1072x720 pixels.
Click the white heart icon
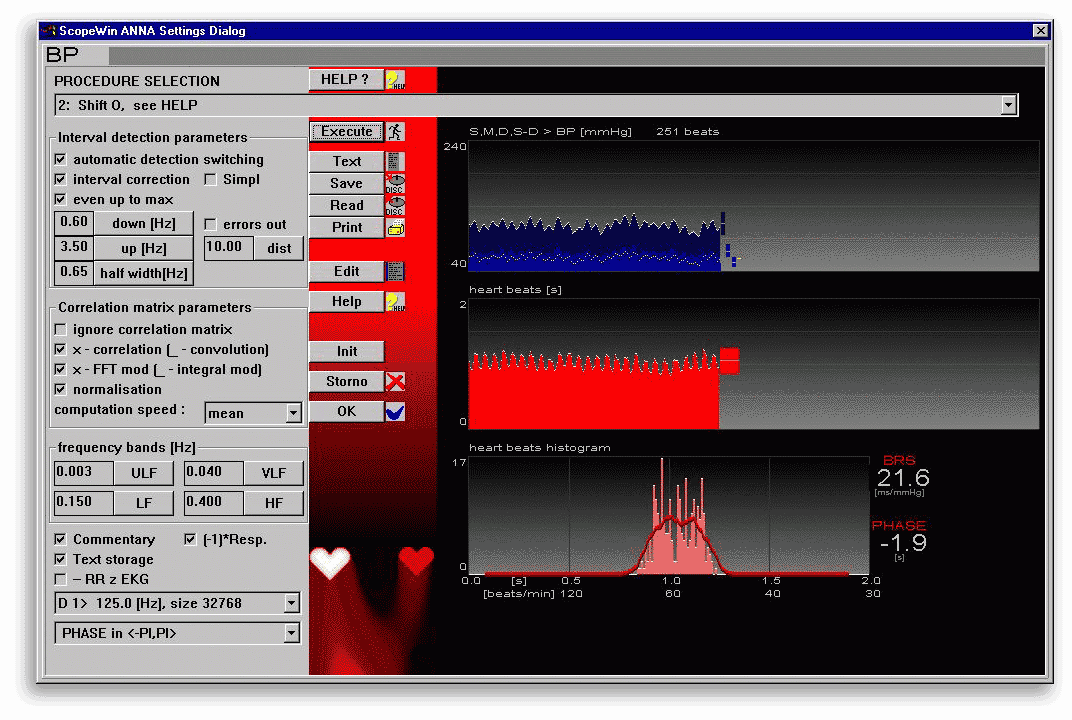click(x=330, y=562)
